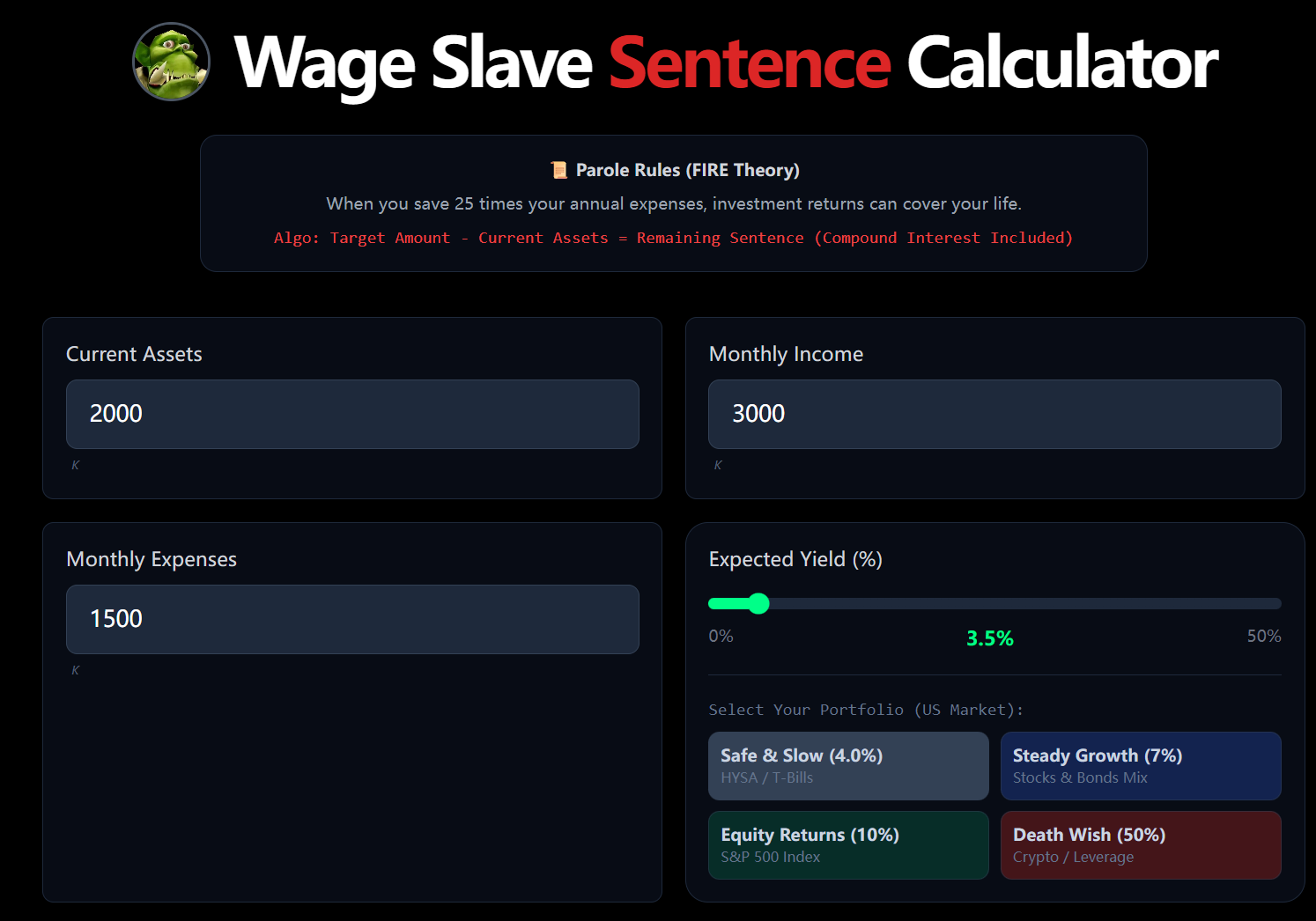Click inside the Current Assets input field
The height and width of the screenshot is (921, 1316).
(x=352, y=414)
